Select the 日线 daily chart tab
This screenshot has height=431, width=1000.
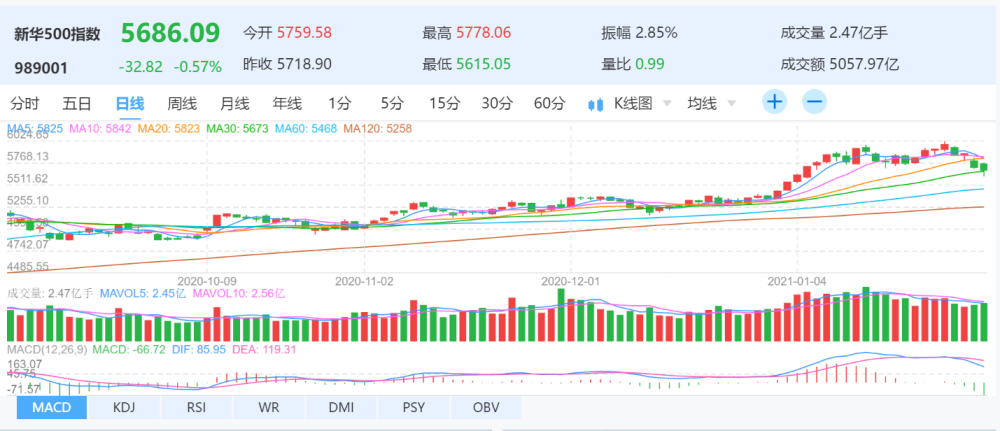[130, 103]
